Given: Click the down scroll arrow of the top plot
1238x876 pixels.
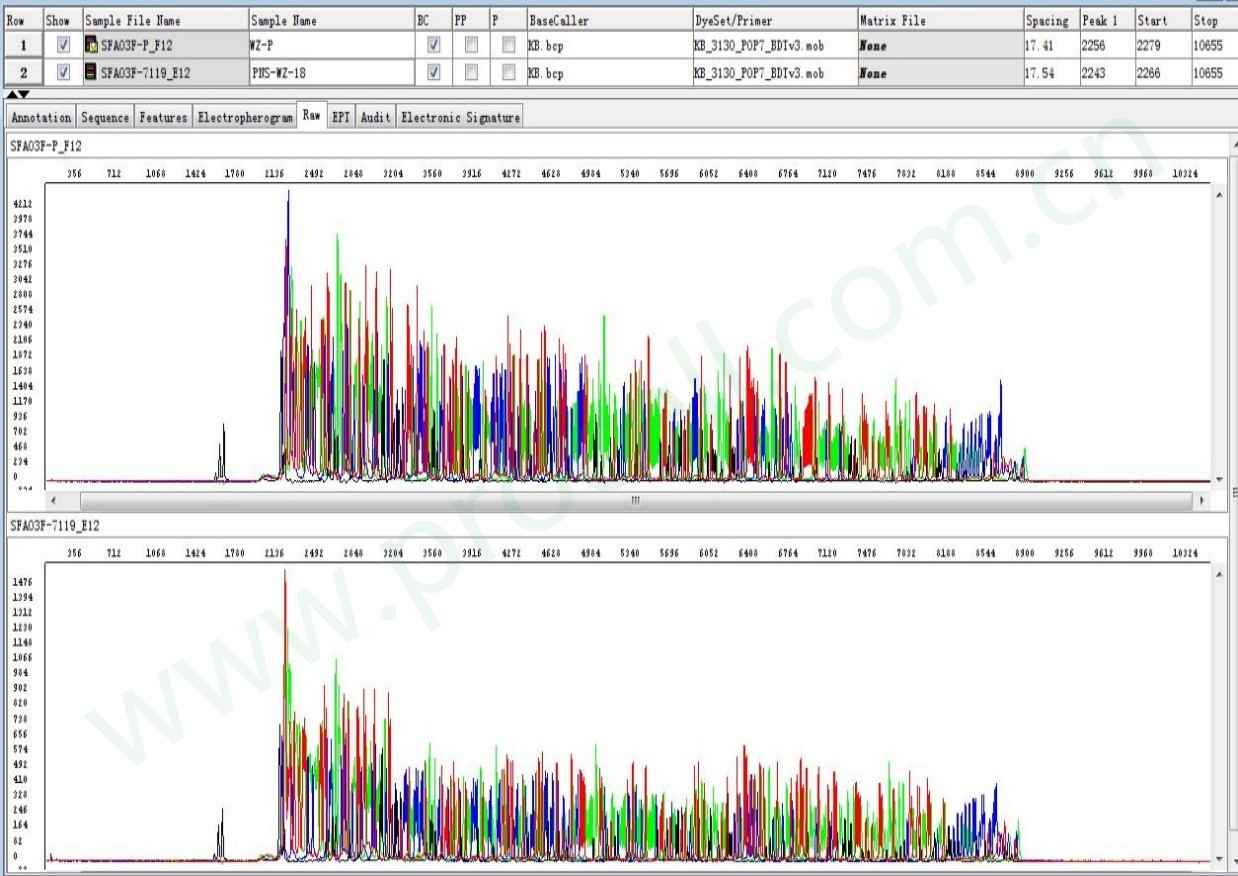Looking at the screenshot, I should point(1217,478).
